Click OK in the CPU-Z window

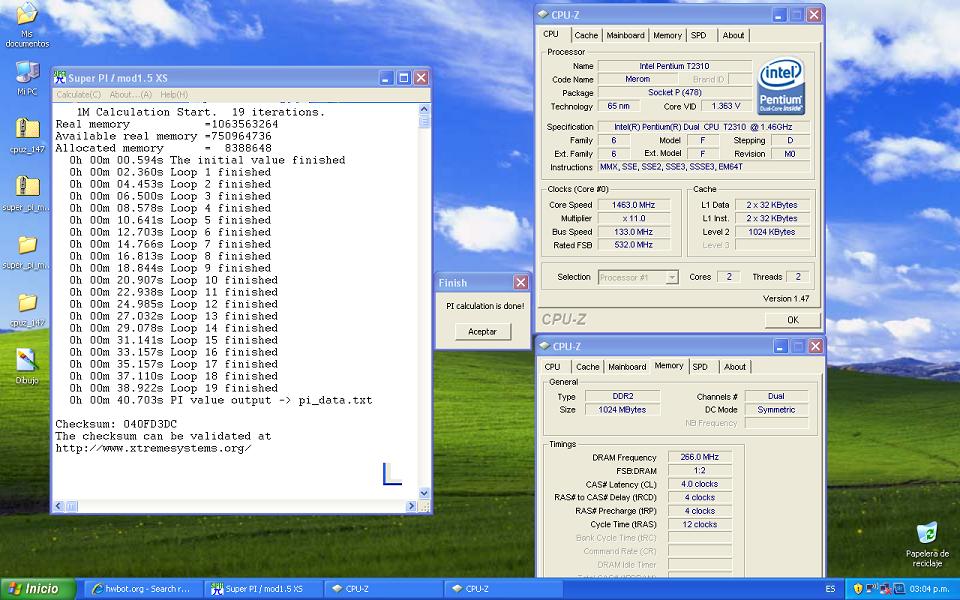click(792, 320)
